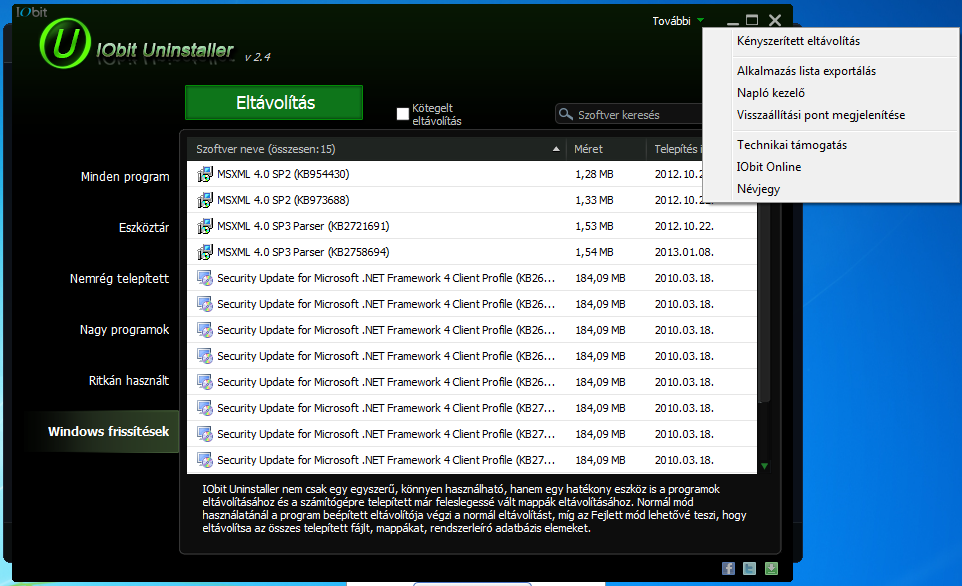Click the green download update icon

(771, 568)
